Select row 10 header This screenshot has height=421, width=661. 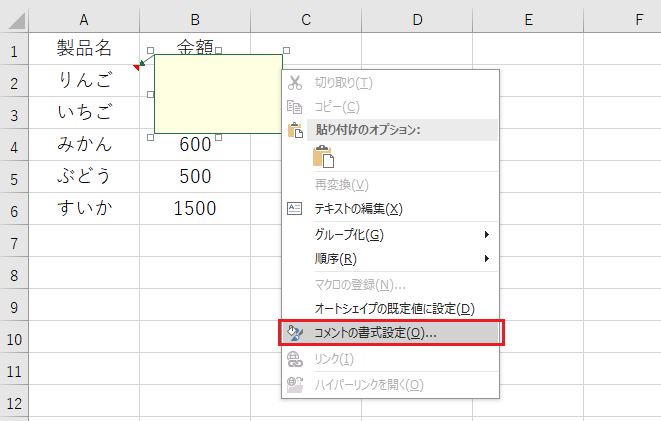click(x=14, y=337)
